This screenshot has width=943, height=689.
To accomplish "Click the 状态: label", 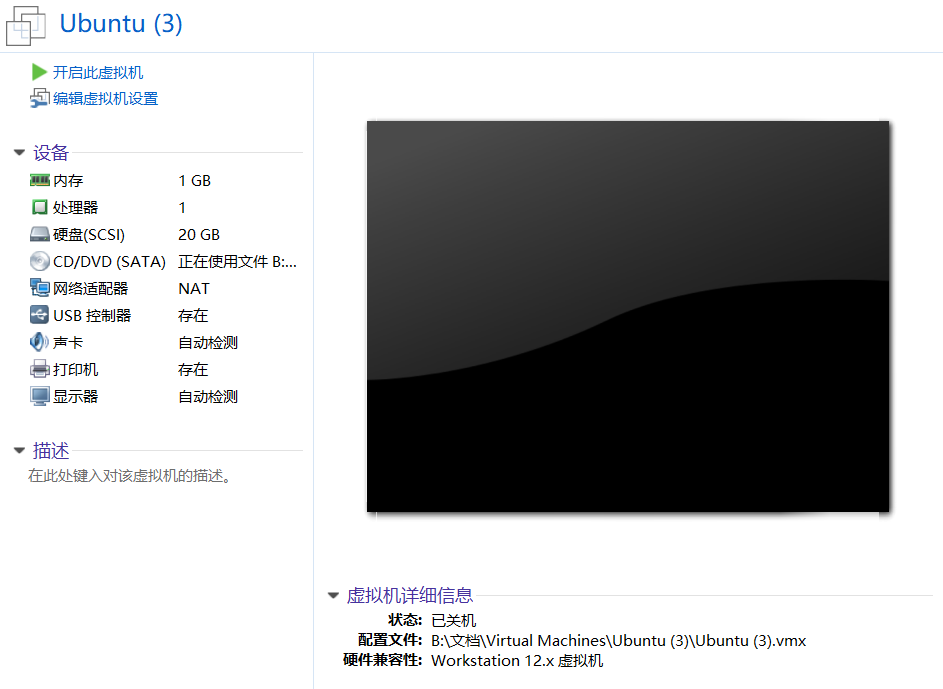I will click(x=405, y=620).
